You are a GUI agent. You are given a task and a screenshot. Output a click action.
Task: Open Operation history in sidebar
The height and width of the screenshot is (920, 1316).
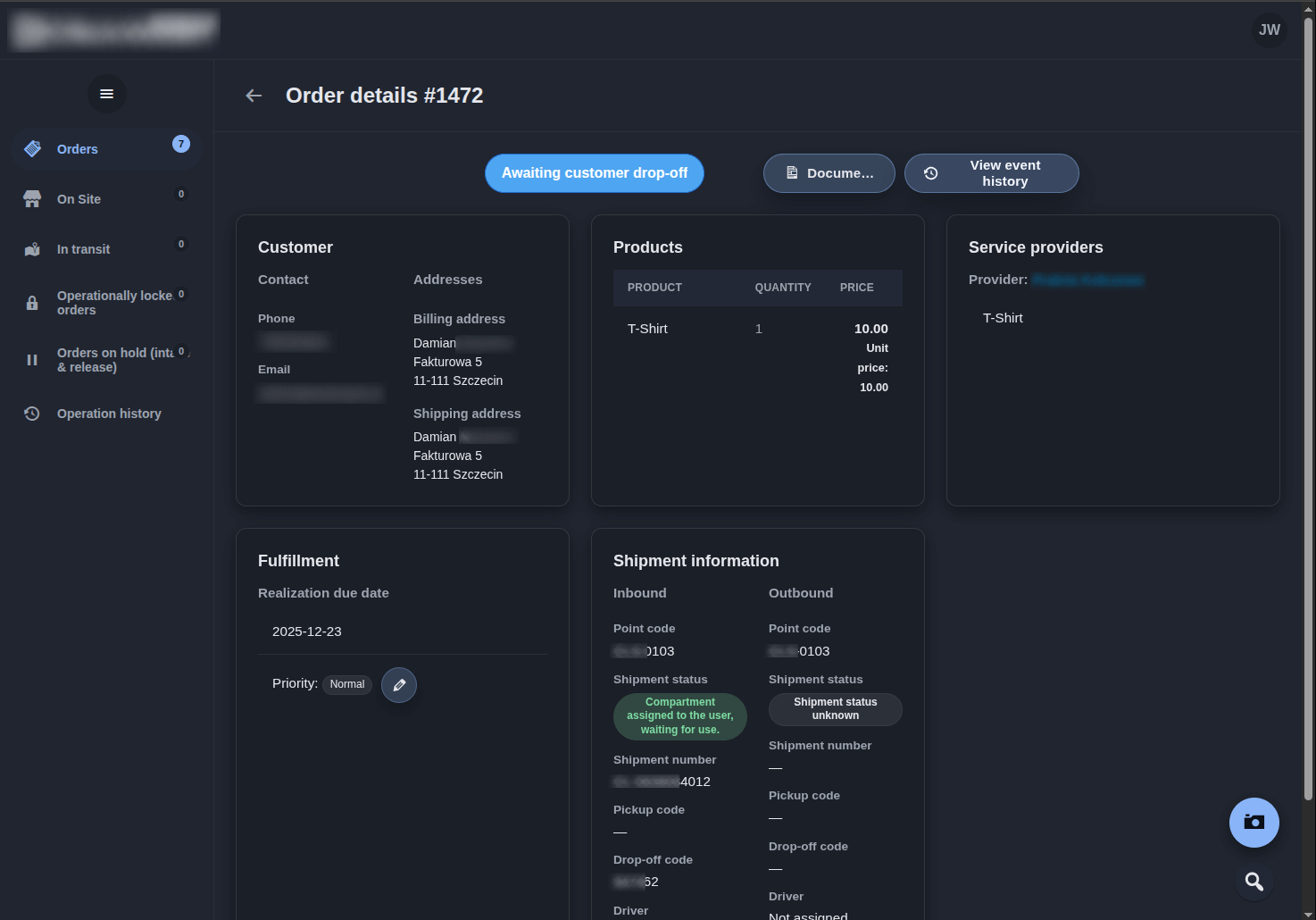point(109,414)
